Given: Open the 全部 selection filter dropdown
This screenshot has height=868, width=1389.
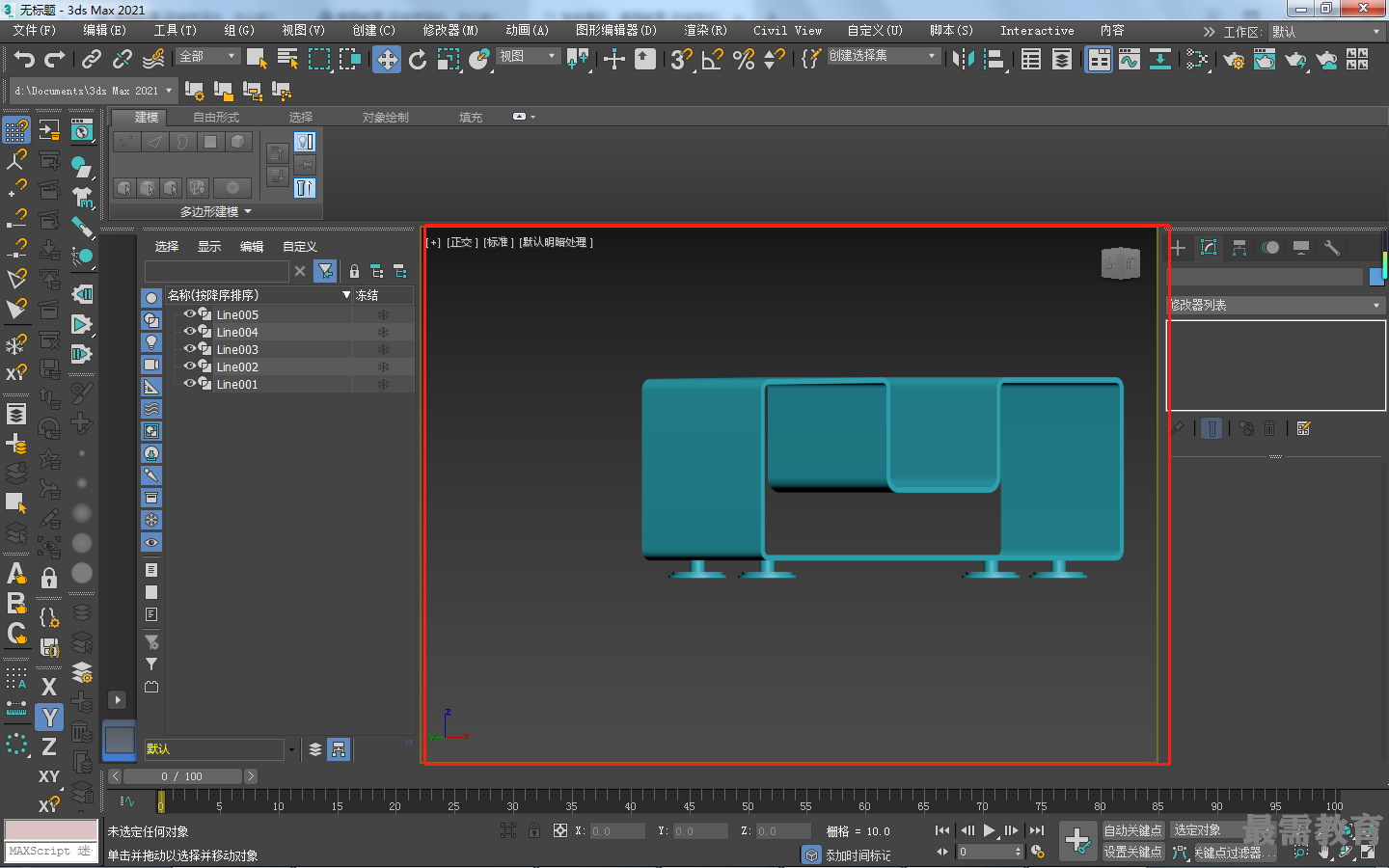Looking at the screenshot, I should coord(207,57).
